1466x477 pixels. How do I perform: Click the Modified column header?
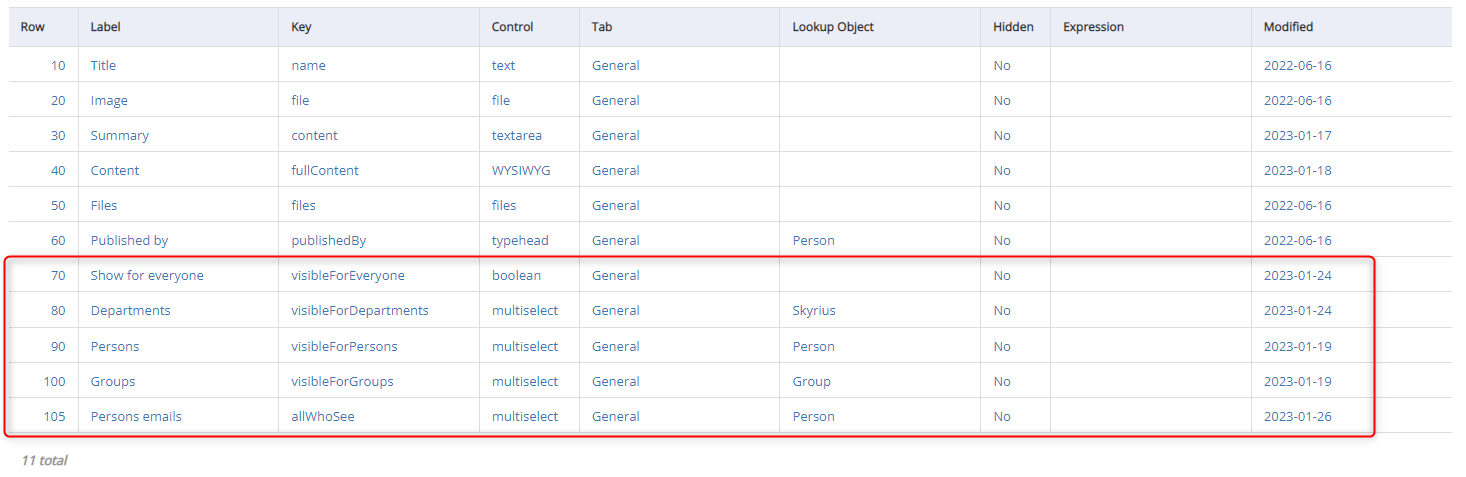click(1288, 27)
